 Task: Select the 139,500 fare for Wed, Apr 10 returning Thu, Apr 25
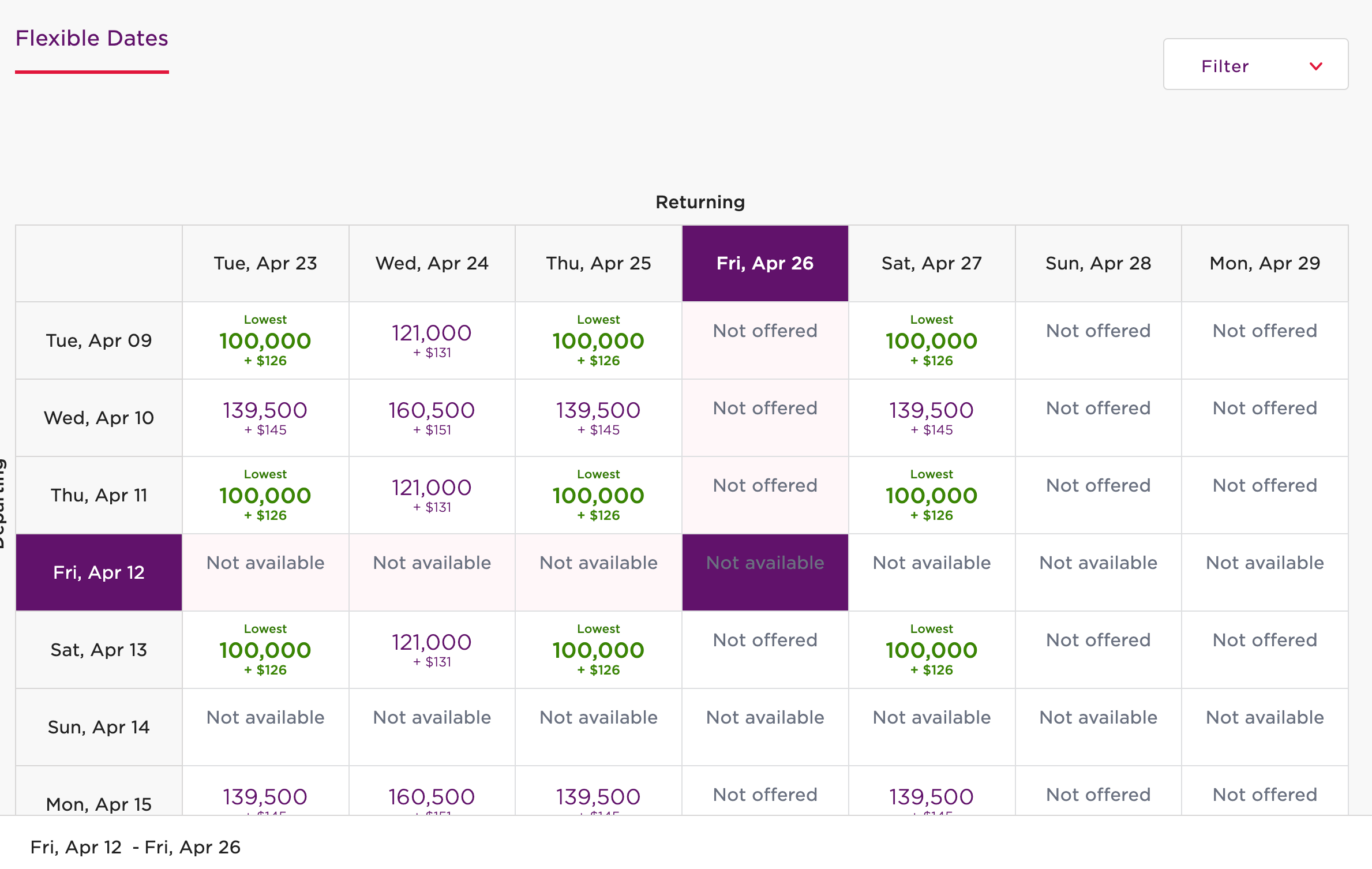(x=598, y=418)
